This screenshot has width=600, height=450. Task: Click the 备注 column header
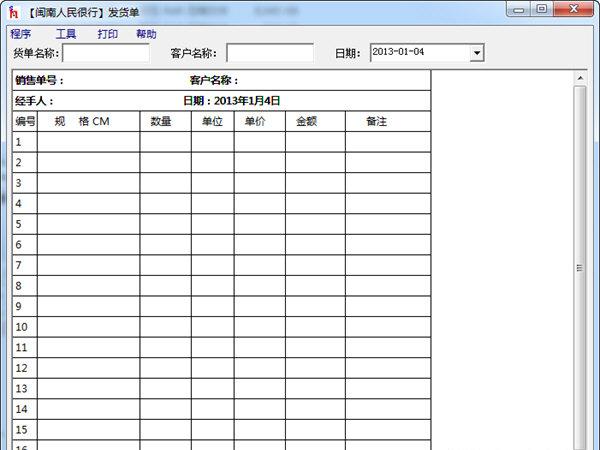tap(376, 121)
